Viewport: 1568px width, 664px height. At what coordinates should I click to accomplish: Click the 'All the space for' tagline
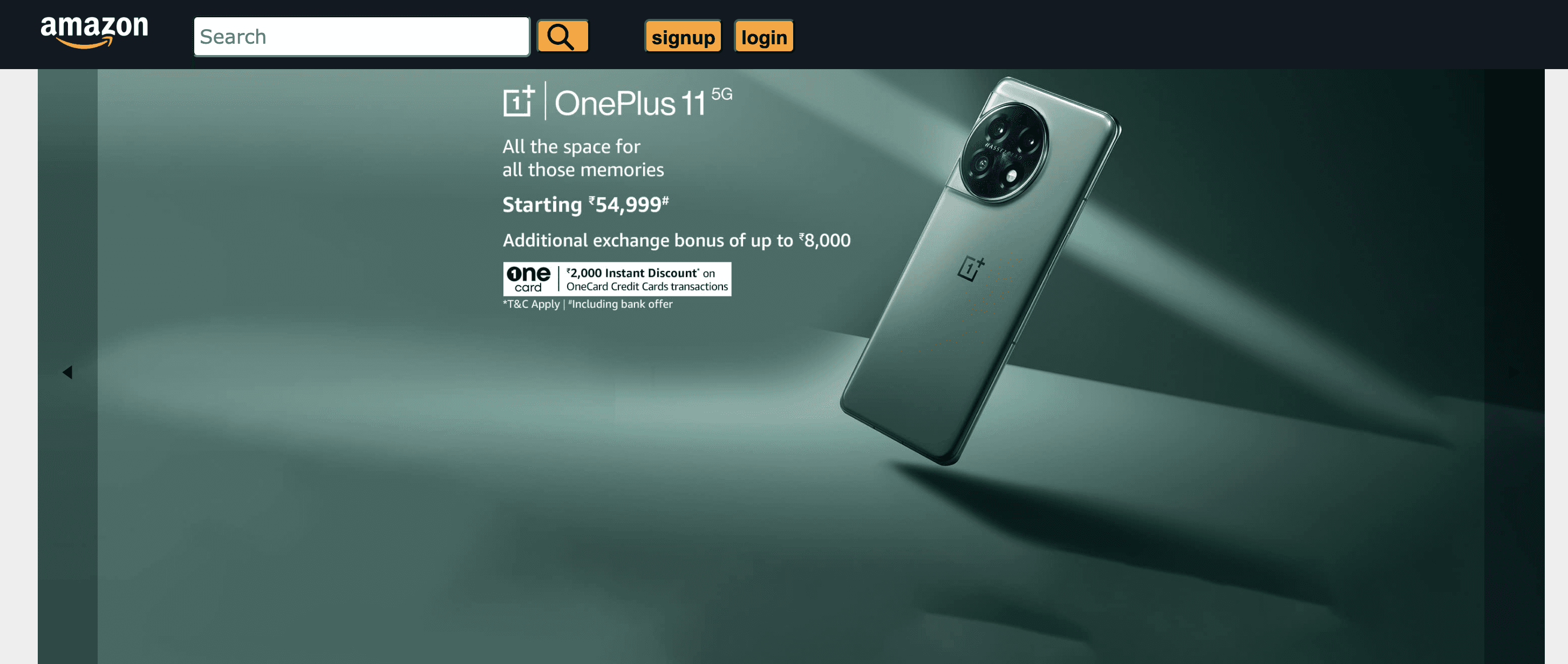571,147
